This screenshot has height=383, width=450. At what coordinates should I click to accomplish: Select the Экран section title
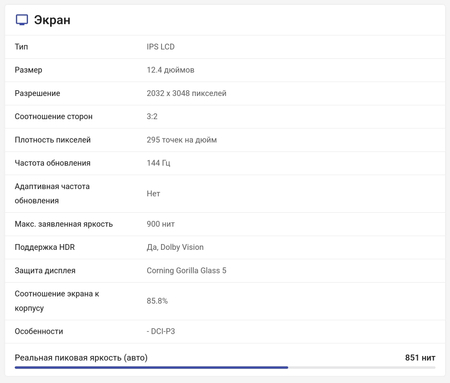tap(52, 20)
